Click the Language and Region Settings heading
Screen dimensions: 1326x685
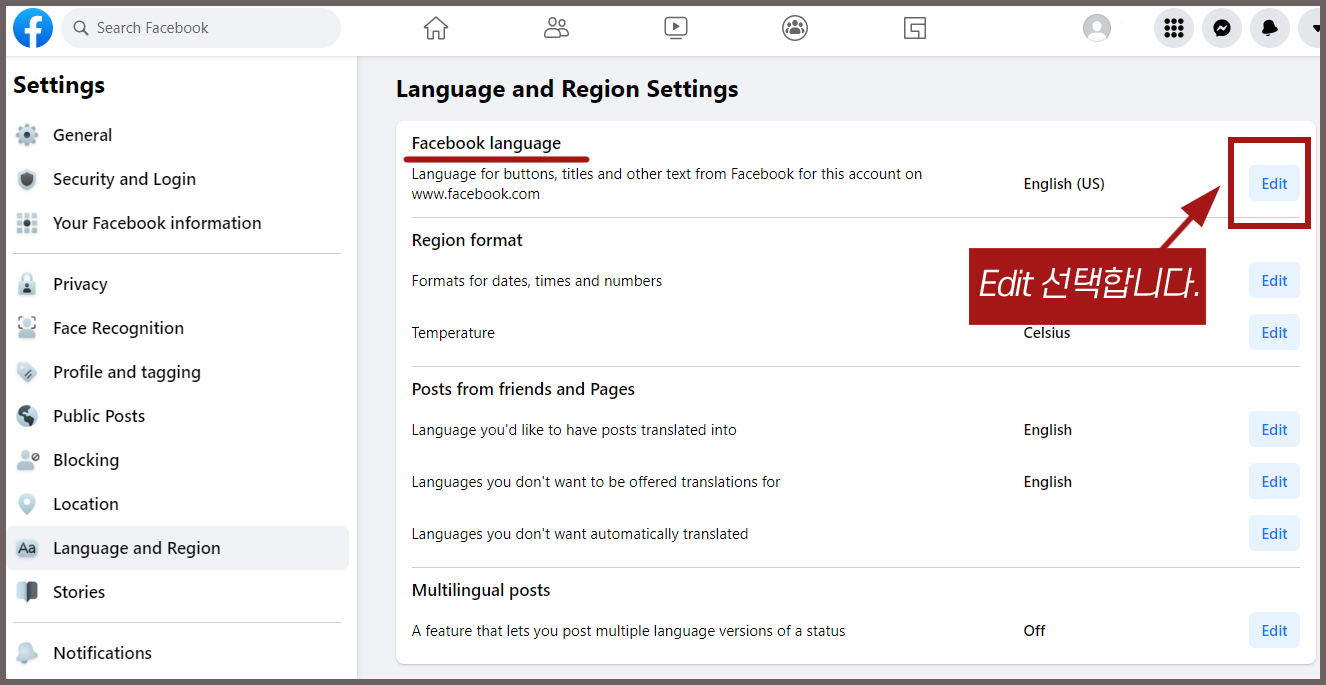coord(567,89)
